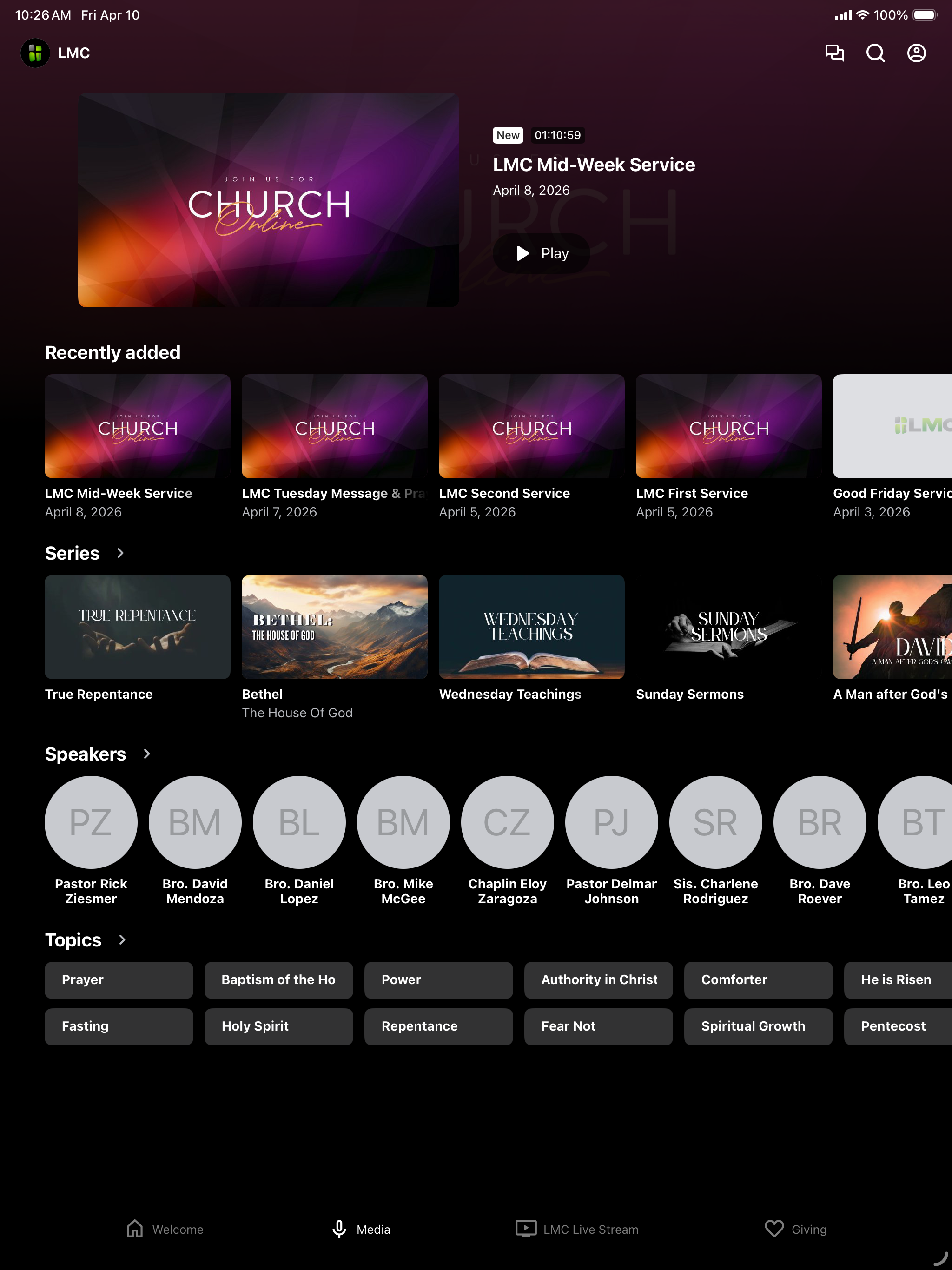Choose the Spiritual Growth topic

tap(758, 1026)
